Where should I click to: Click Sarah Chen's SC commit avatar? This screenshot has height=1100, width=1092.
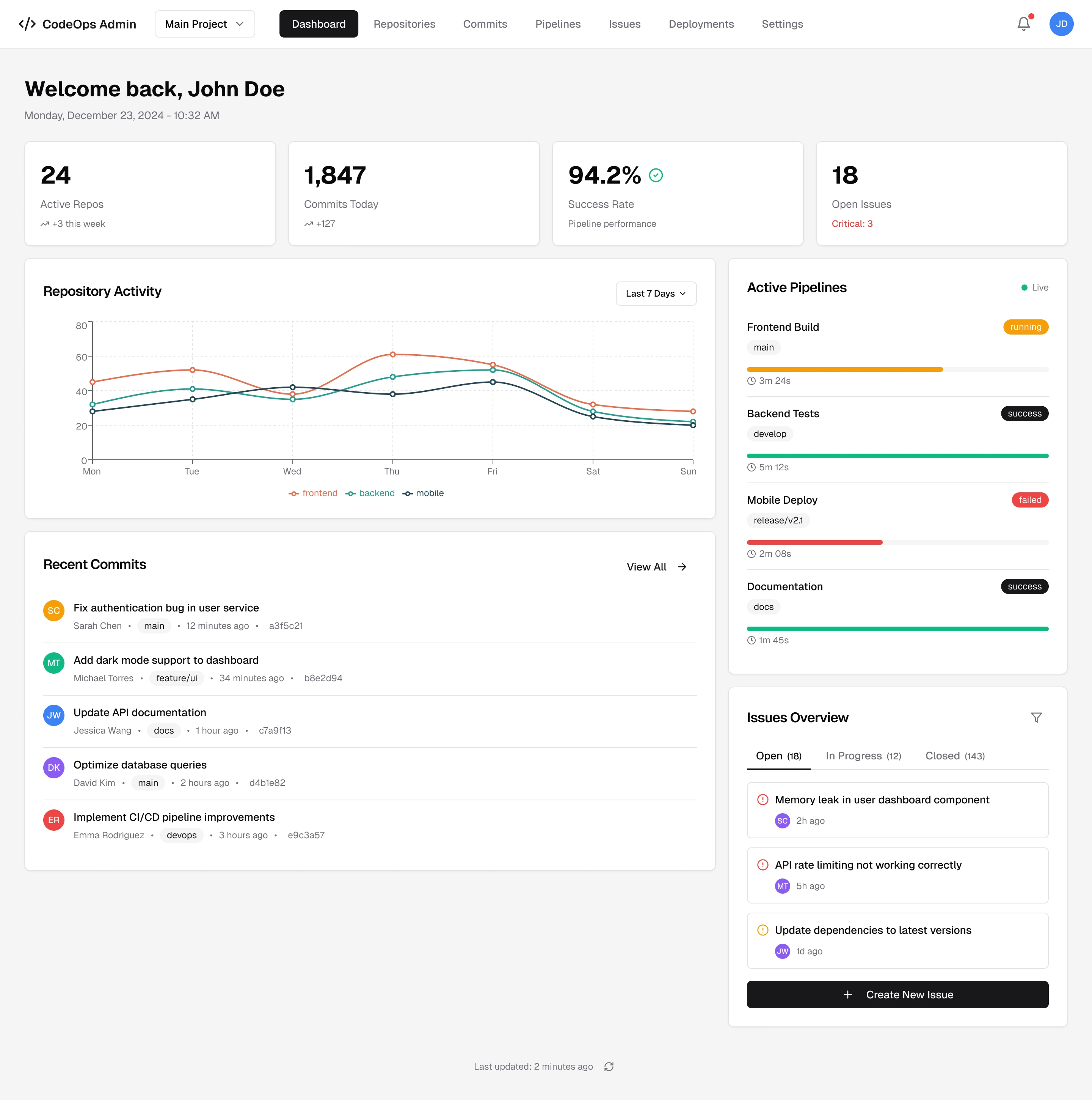[x=53, y=610]
